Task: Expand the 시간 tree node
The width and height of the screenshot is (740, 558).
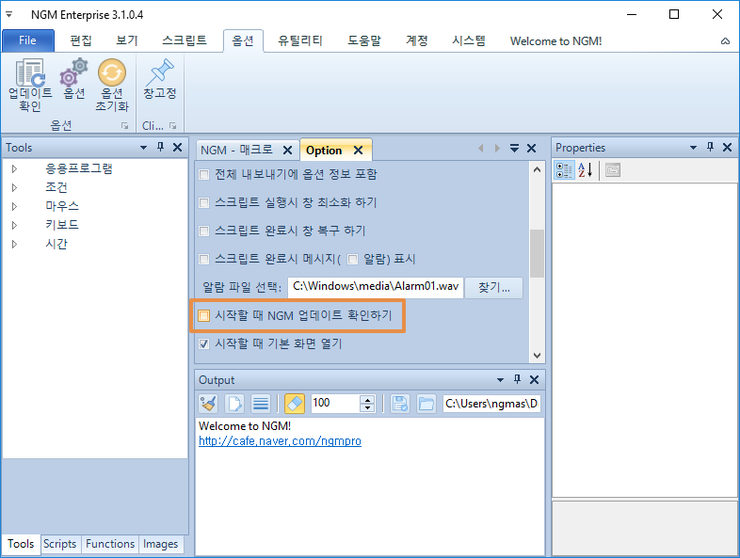Action: pyautogui.click(x=14, y=244)
